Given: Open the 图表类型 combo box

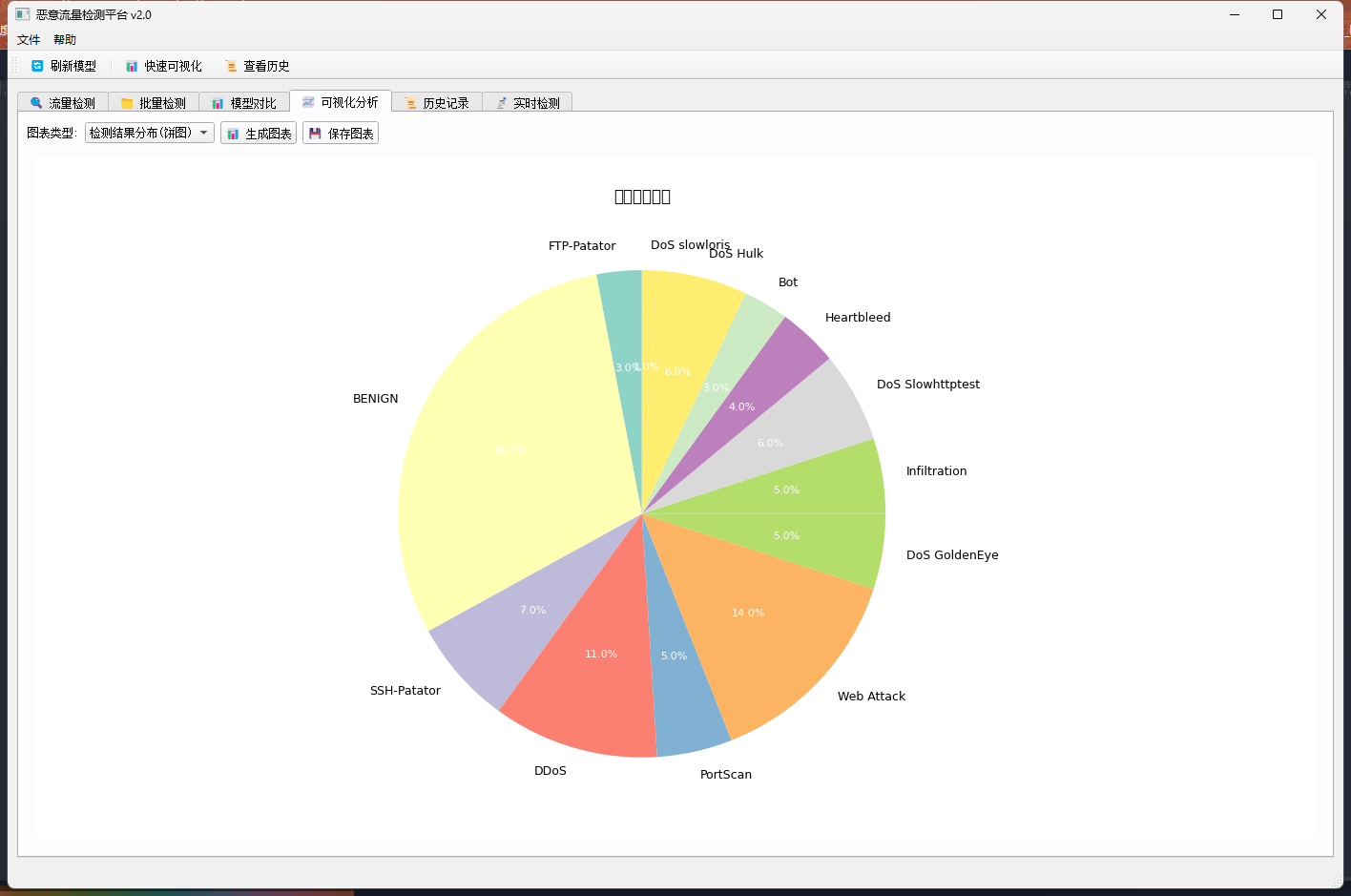Looking at the screenshot, I should tap(150, 133).
